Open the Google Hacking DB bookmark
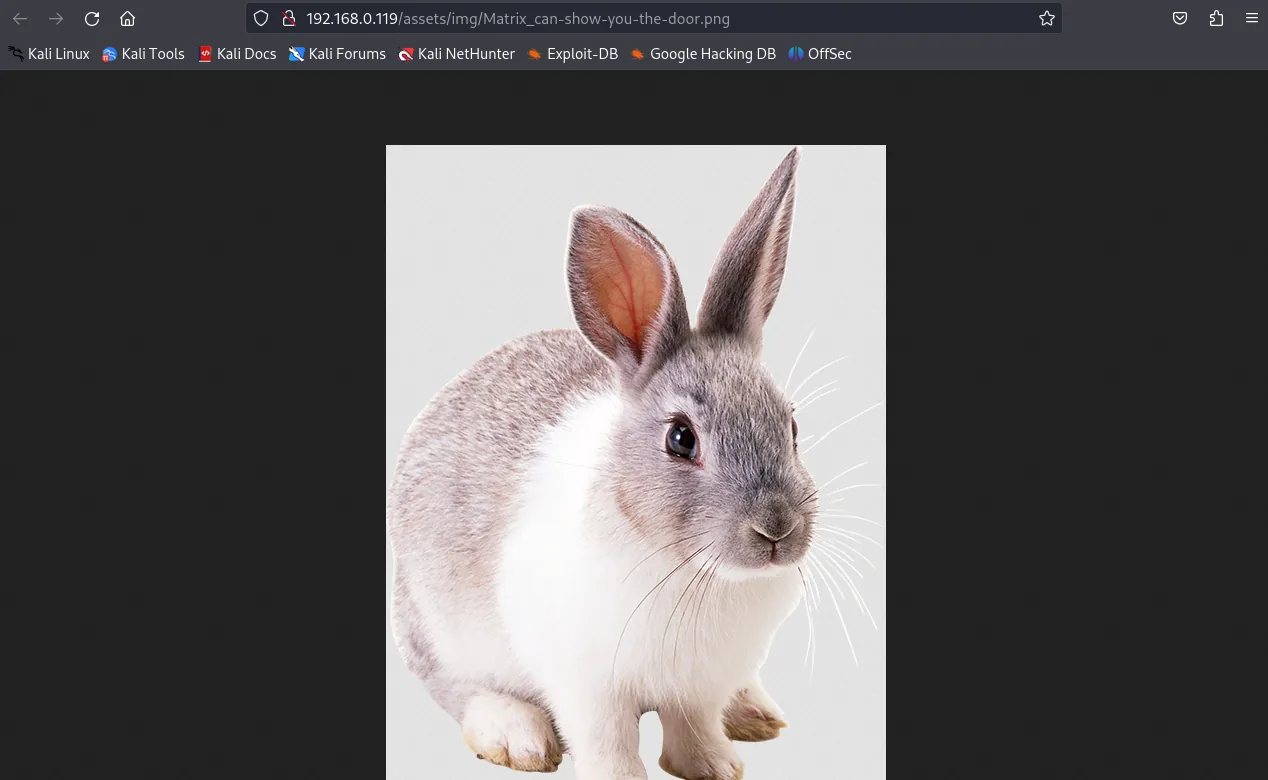 [703, 54]
